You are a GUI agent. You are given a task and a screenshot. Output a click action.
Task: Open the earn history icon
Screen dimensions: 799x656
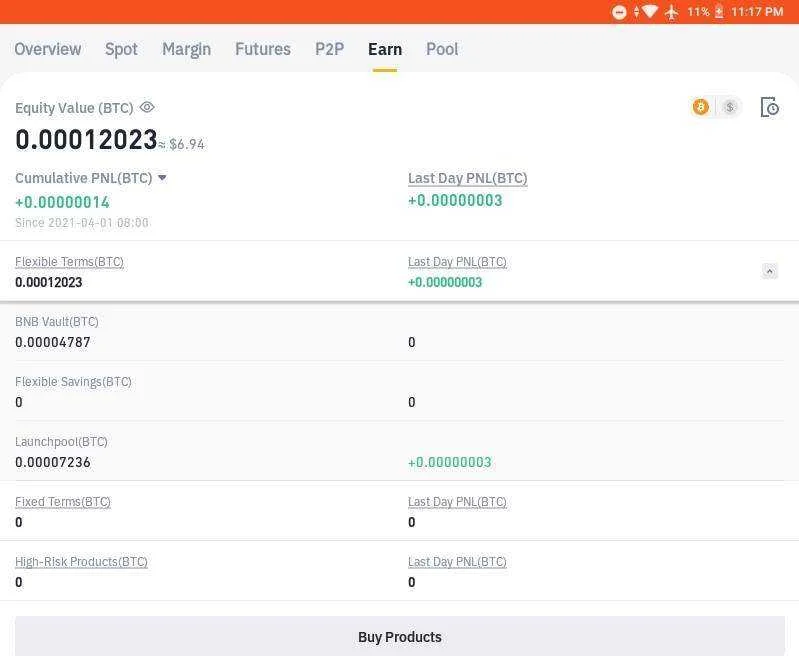769,107
